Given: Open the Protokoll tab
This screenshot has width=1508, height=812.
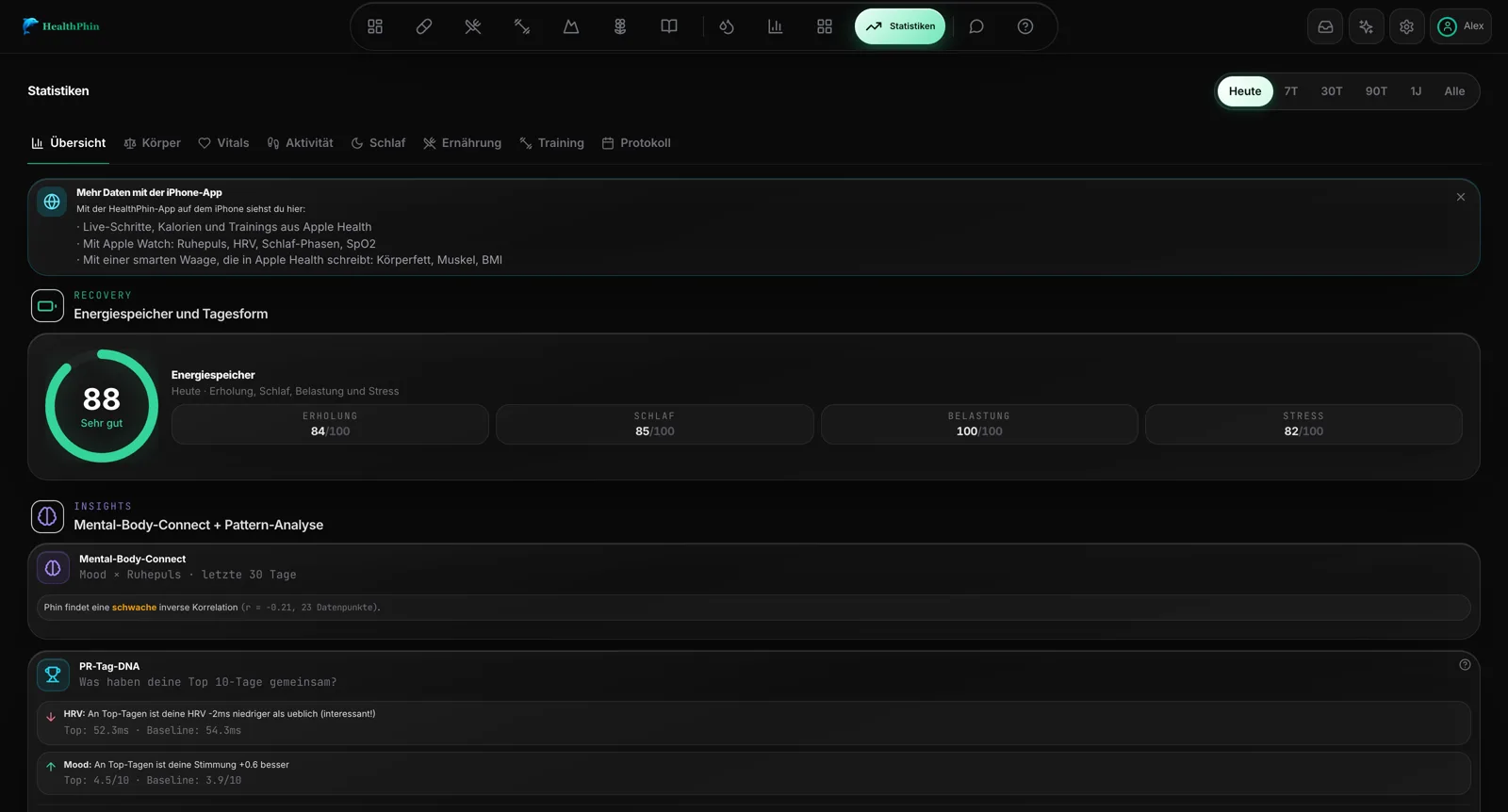Looking at the screenshot, I should tap(636, 143).
